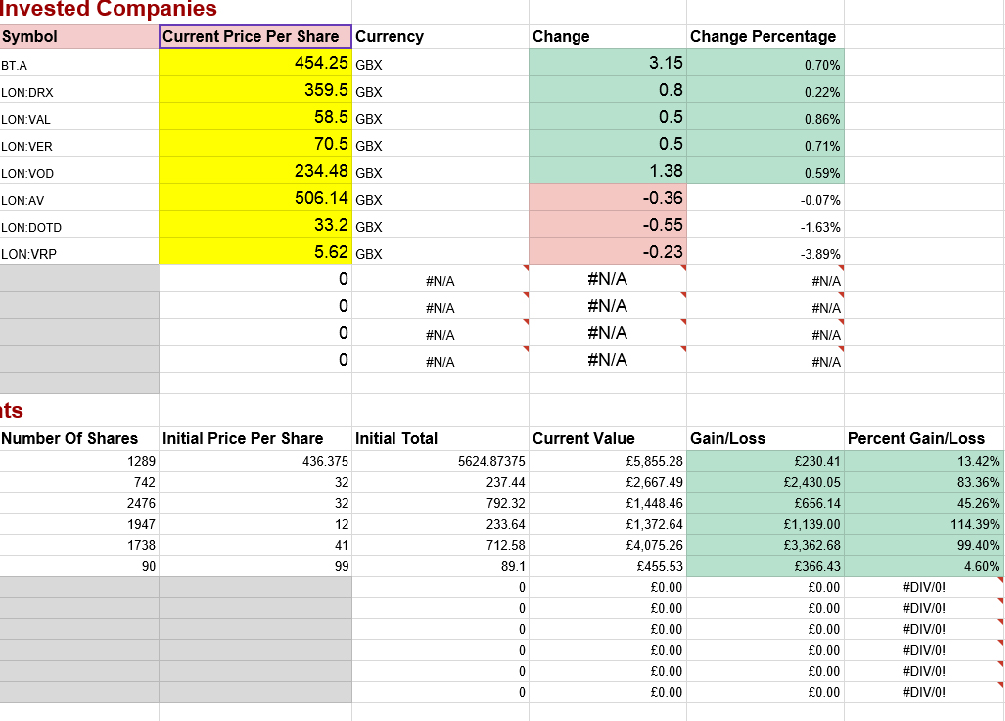Select the green £3,362.68 Gain/Loss cell
Viewport: 1005px width, 721px height.
[x=765, y=545]
